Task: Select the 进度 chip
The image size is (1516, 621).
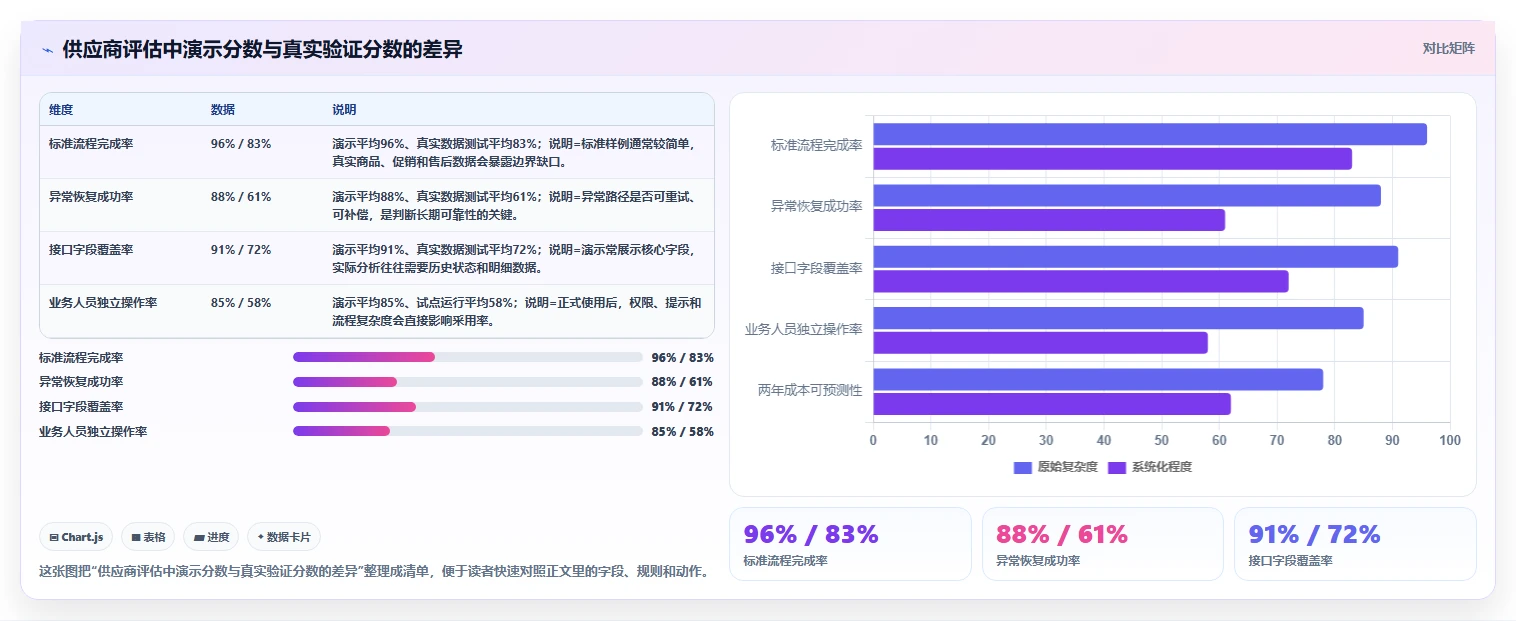Action: click(211, 537)
